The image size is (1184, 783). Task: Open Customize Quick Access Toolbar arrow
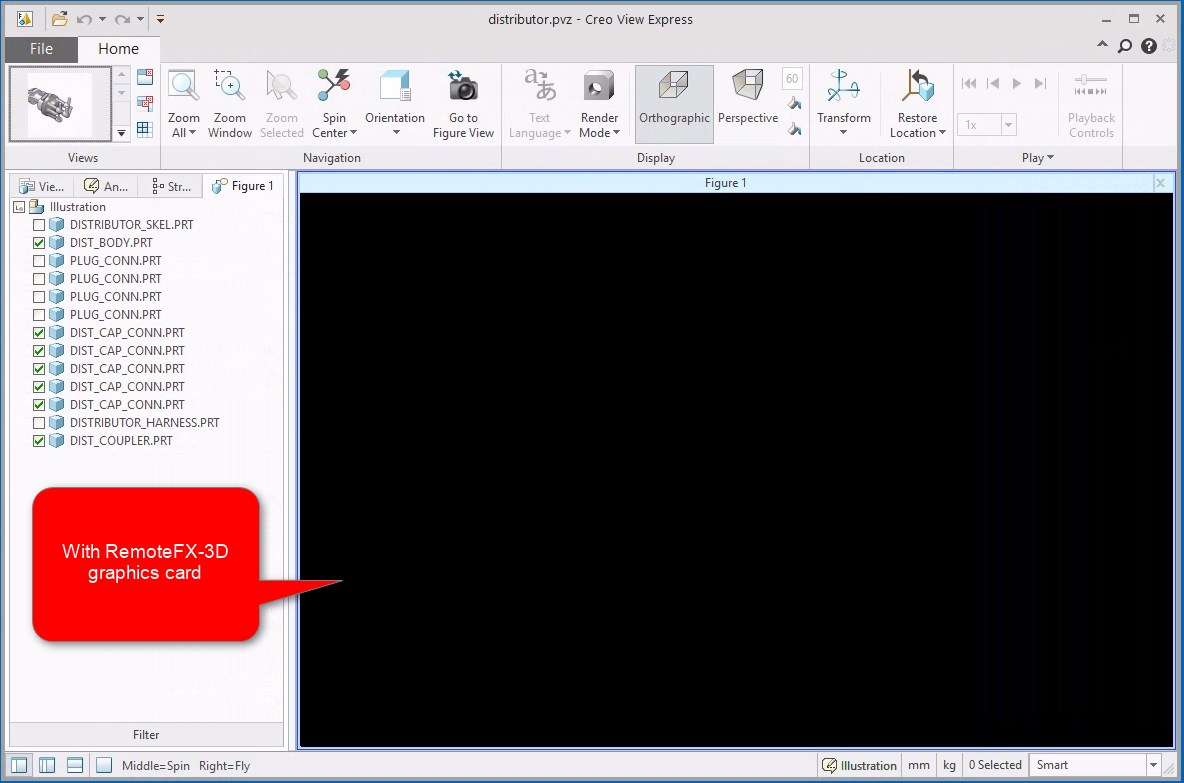click(x=160, y=20)
